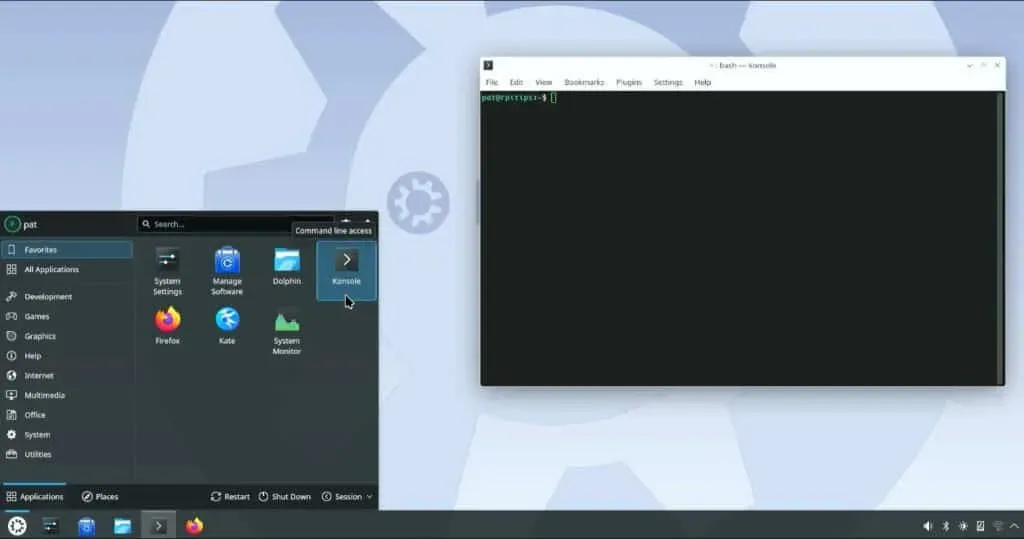Launch Firefox from the taskbar
Viewport: 1024px width, 539px height.
pyautogui.click(x=194, y=526)
